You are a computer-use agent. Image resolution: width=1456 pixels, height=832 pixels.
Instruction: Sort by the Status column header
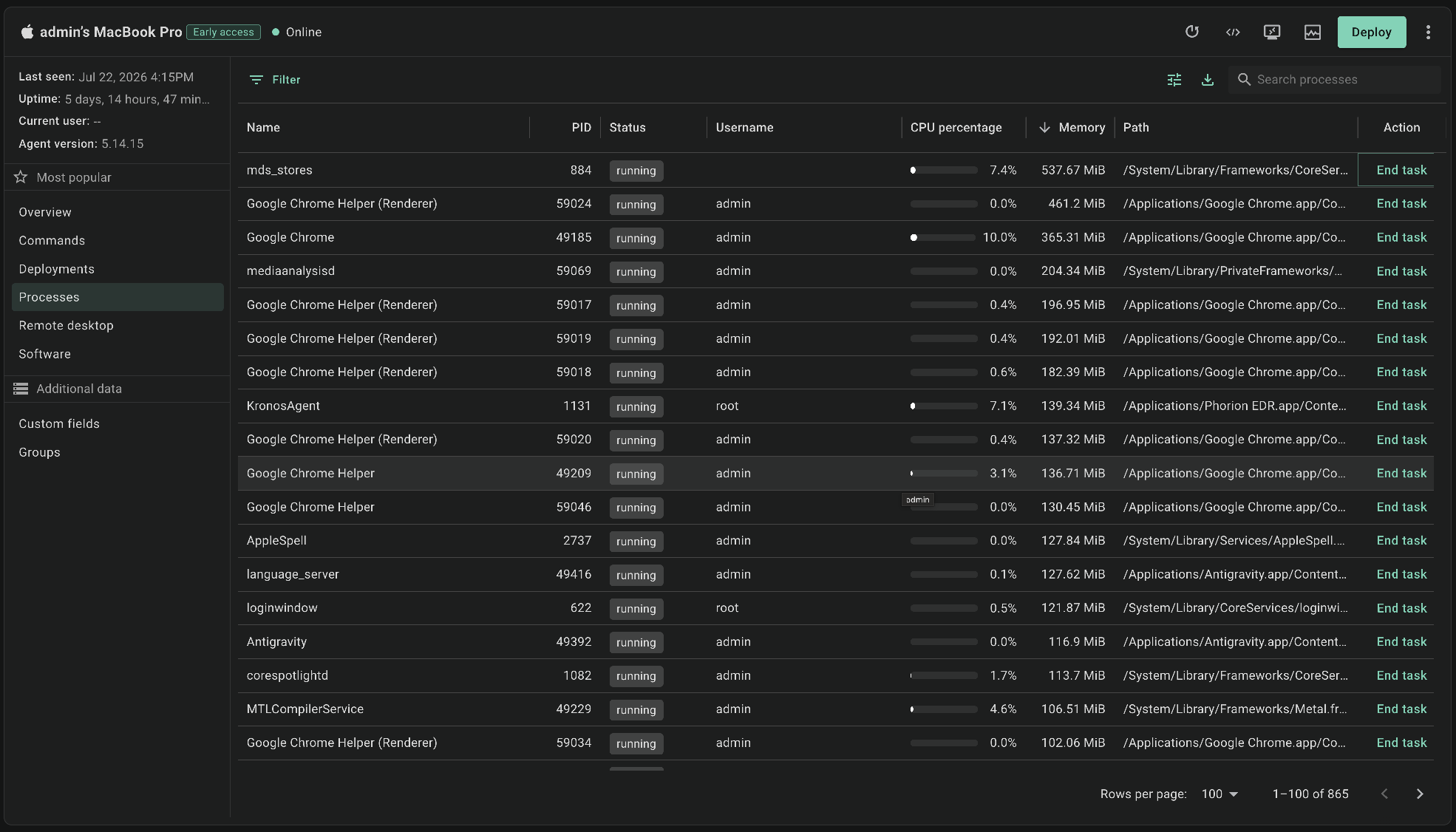pyautogui.click(x=627, y=128)
